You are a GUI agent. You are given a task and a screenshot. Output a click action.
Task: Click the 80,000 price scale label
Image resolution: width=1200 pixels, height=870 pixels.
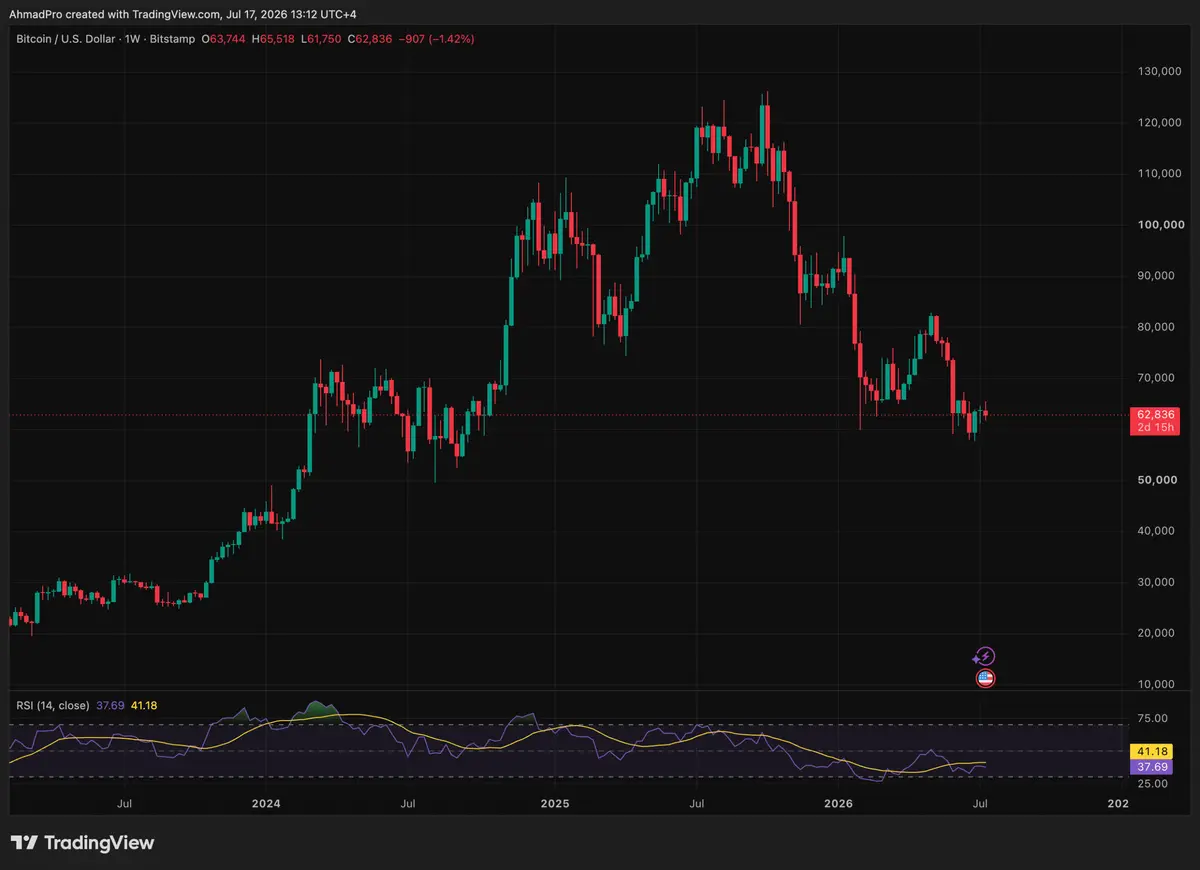(x=1156, y=326)
